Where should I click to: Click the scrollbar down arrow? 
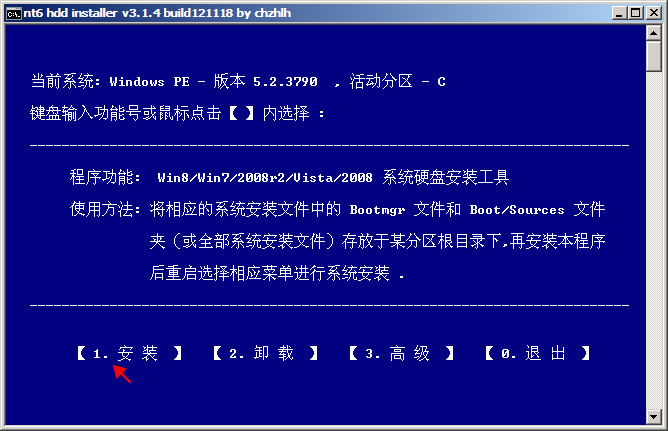pos(654,416)
